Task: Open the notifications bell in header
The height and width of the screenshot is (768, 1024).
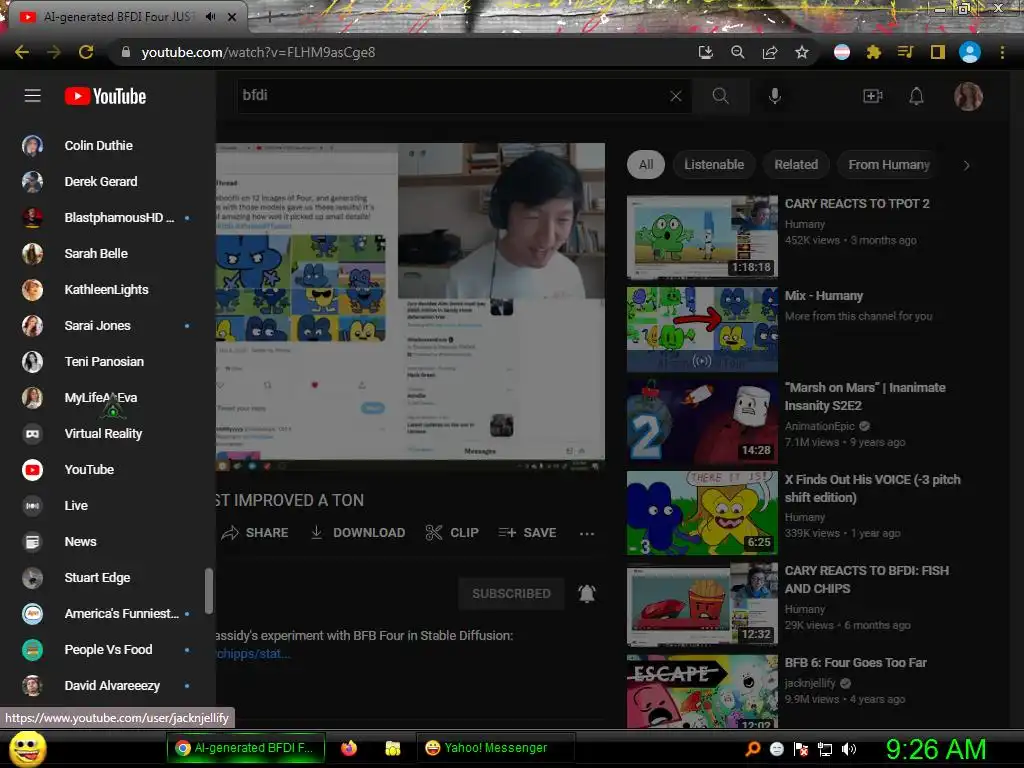Action: pyautogui.click(x=916, y=96)
